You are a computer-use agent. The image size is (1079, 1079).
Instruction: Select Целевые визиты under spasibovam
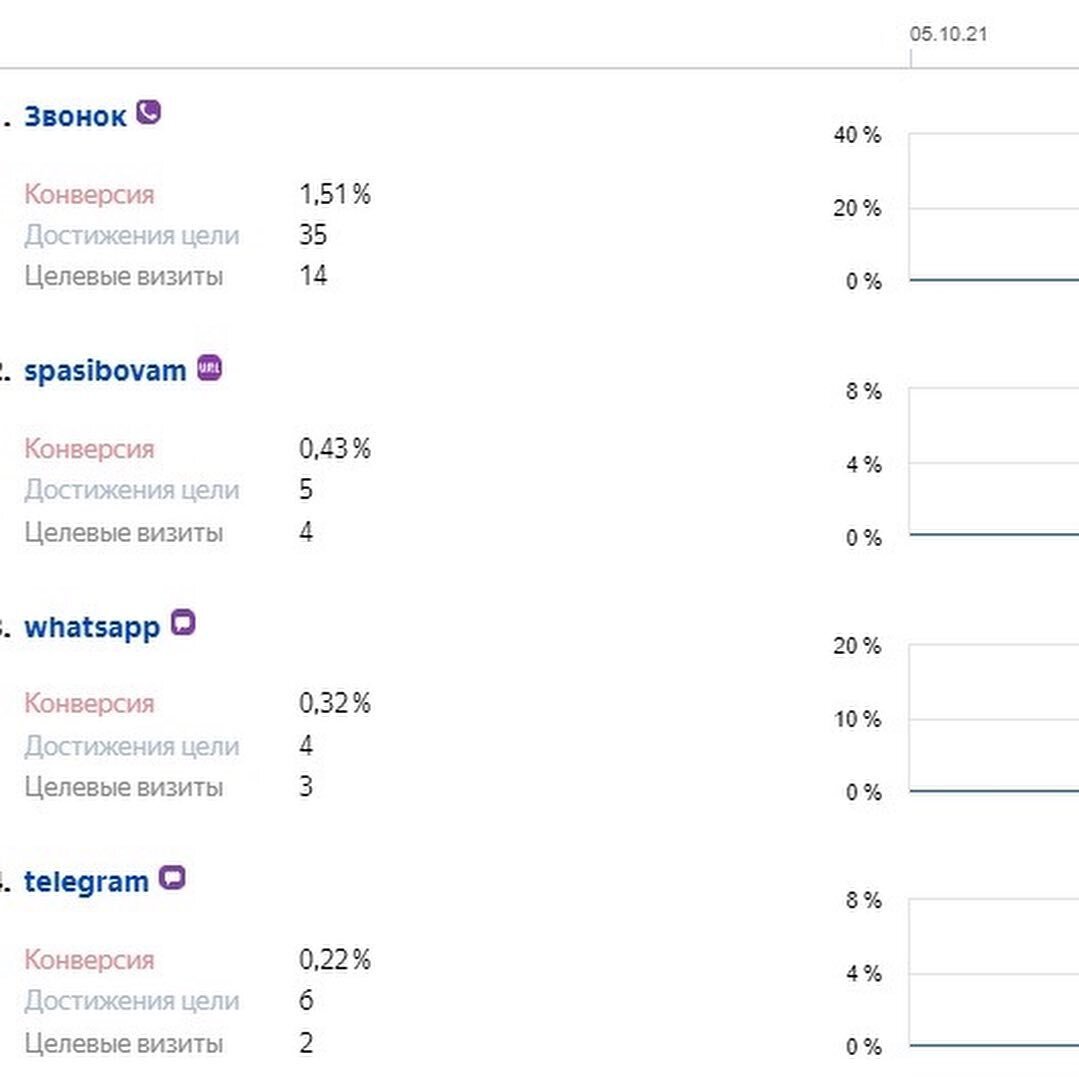click(x=123, y=533)
